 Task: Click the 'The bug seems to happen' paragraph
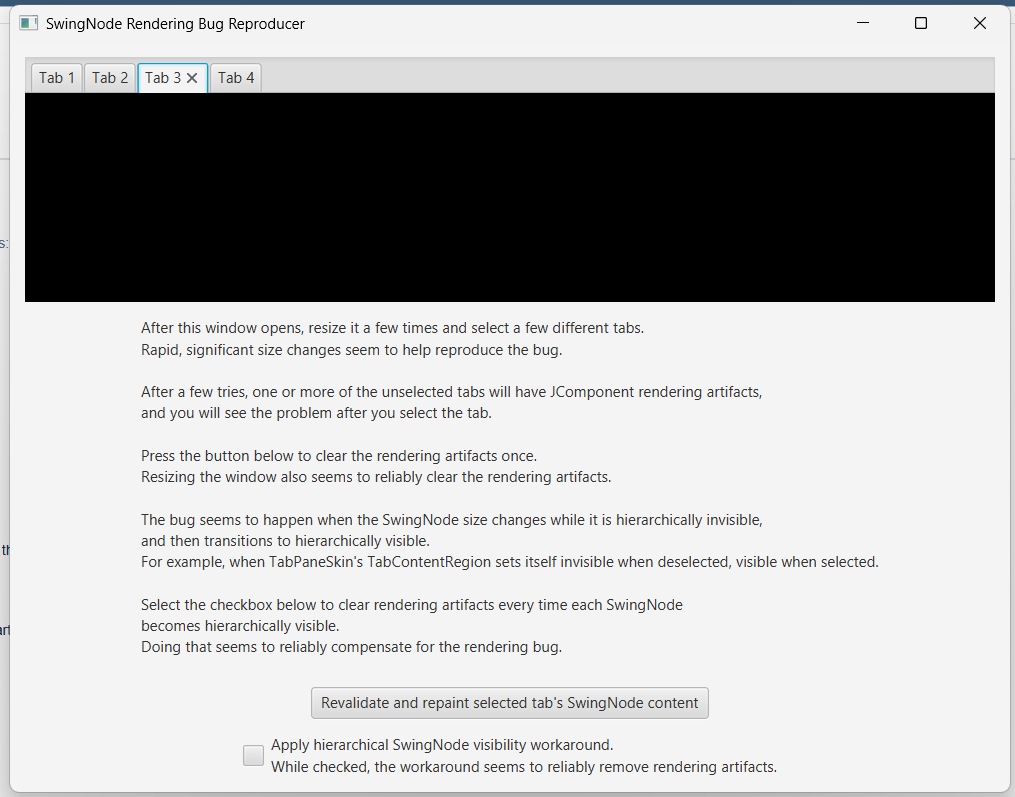(451, 520)
